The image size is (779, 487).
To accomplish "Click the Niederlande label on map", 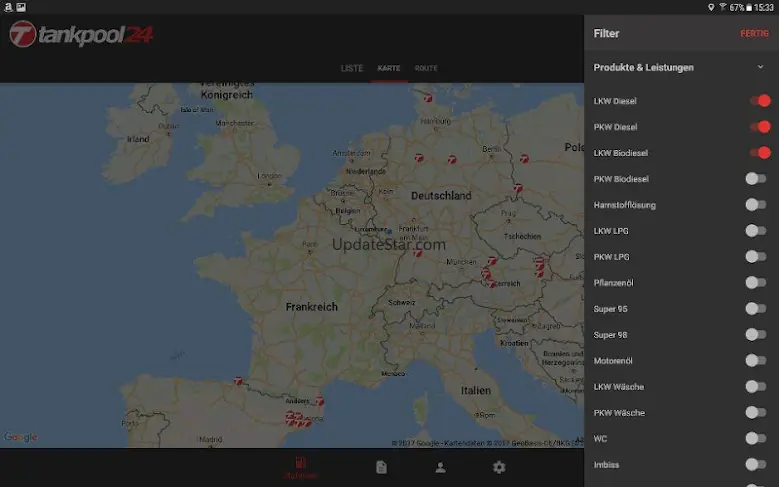I will 366,171.
